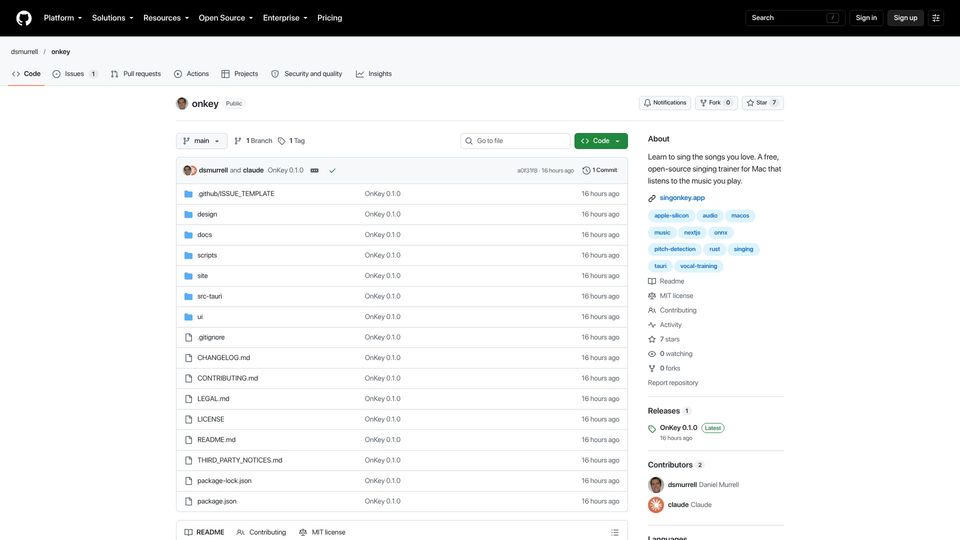
Task: Fork the onkey repository
Action: tap(716, 103)
